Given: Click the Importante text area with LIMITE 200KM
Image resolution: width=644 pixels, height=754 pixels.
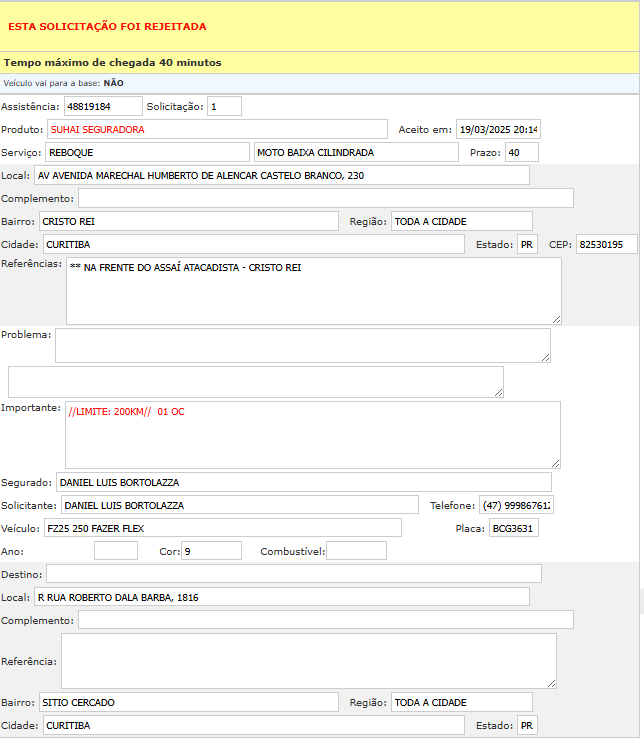Looking at the screenshot, I should click(x=313, y=435).
